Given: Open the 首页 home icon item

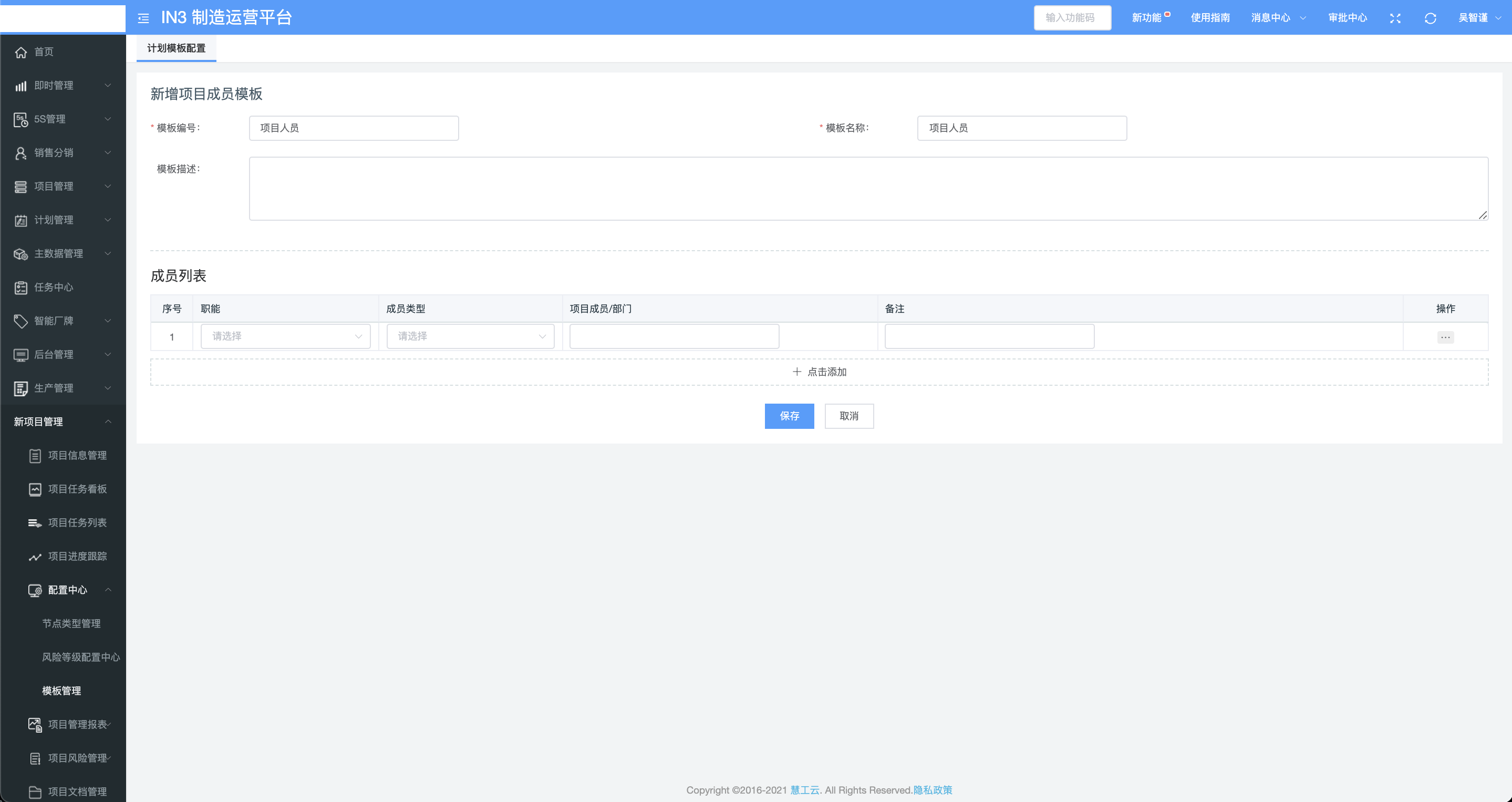Looking at the screenshot, I should [21, 52].
